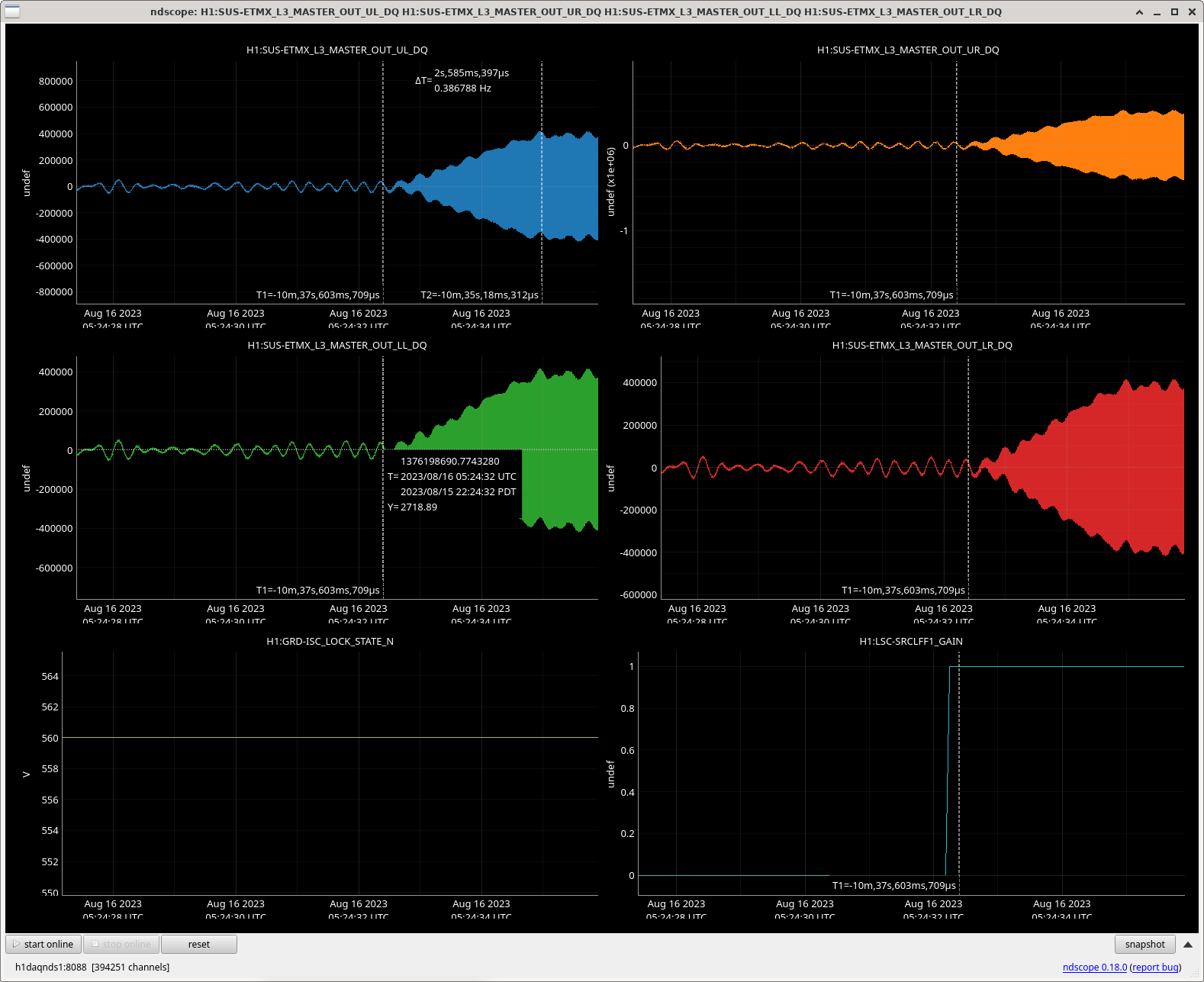Click the 0.2 y-axis tick in SRCLFF1_GAIN plot
This screenshot has width=1204, height=982.
(627, 833)
